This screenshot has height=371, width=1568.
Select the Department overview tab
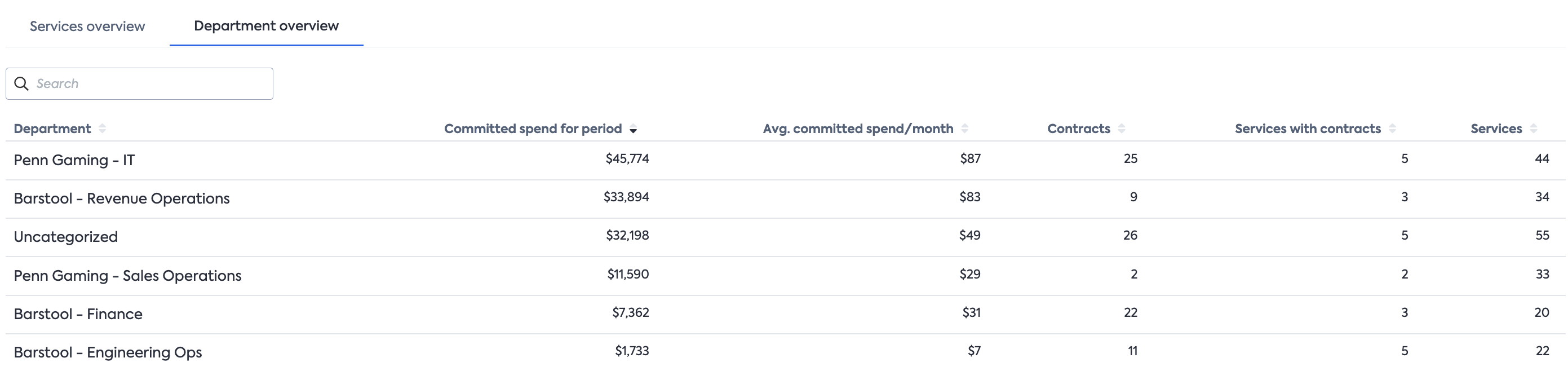(266, 26)
